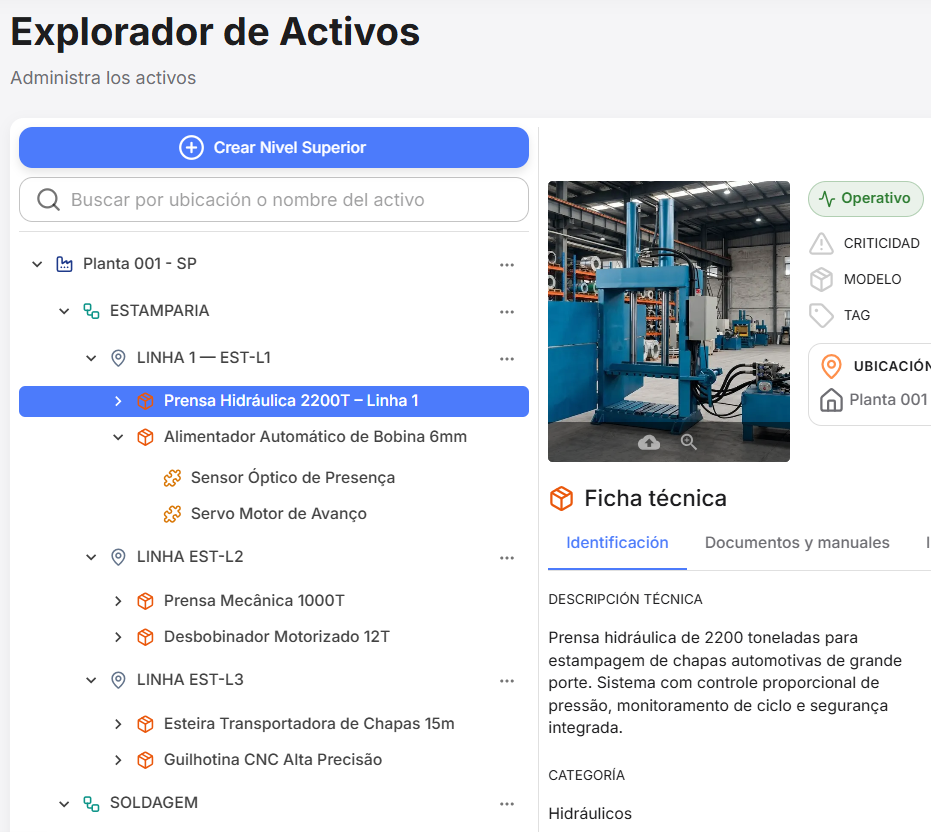Click the ESTAMPARIA area icon
The height and width of the screenshot is (832, 931).
point(91,311)
